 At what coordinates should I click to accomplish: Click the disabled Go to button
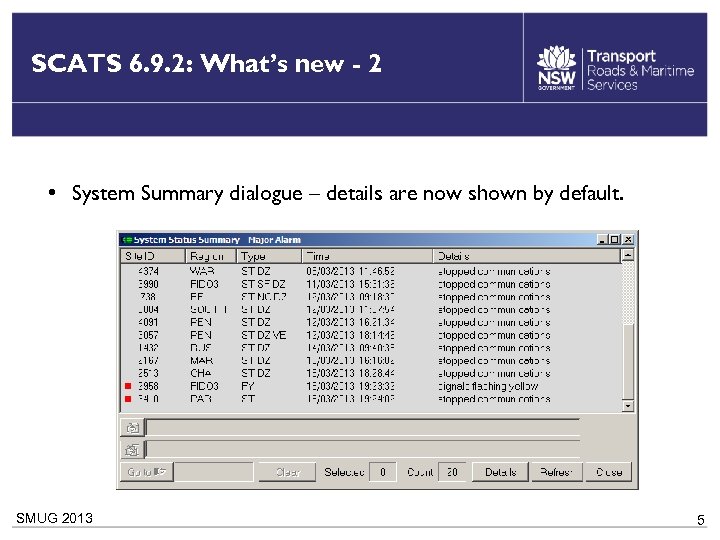[x=146, y=472]
